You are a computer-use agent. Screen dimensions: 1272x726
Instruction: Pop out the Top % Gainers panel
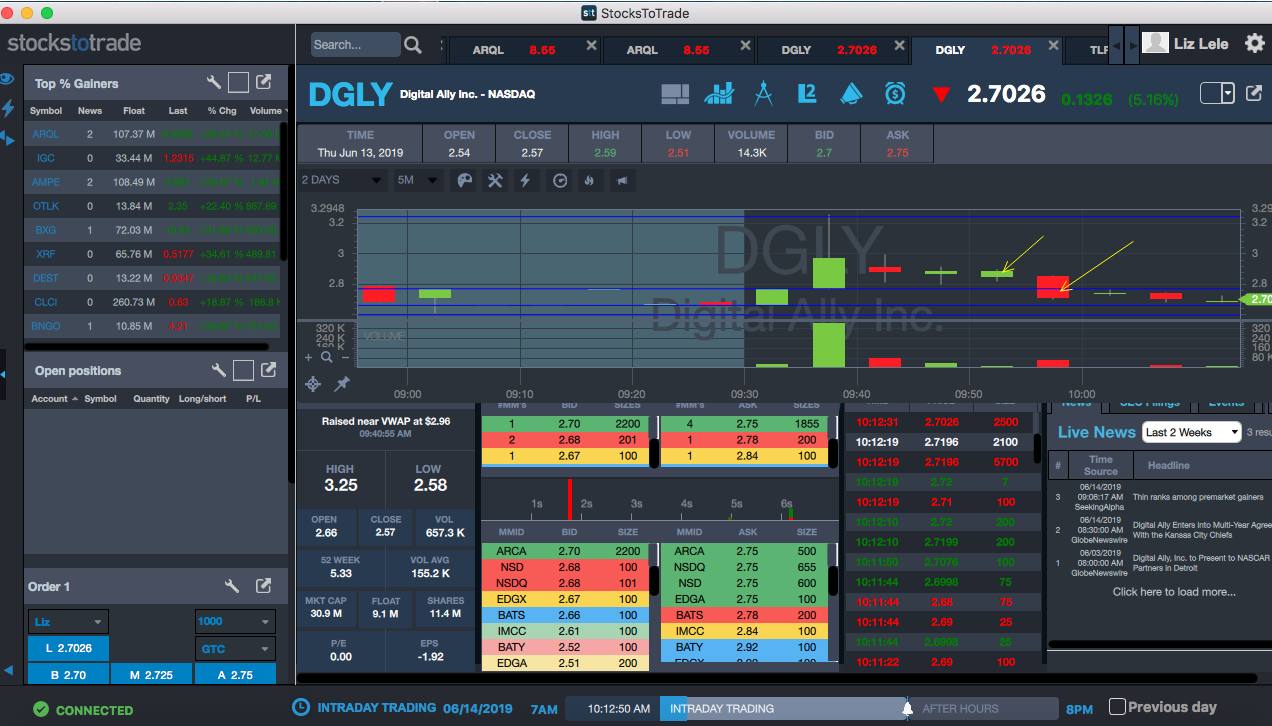264,83
